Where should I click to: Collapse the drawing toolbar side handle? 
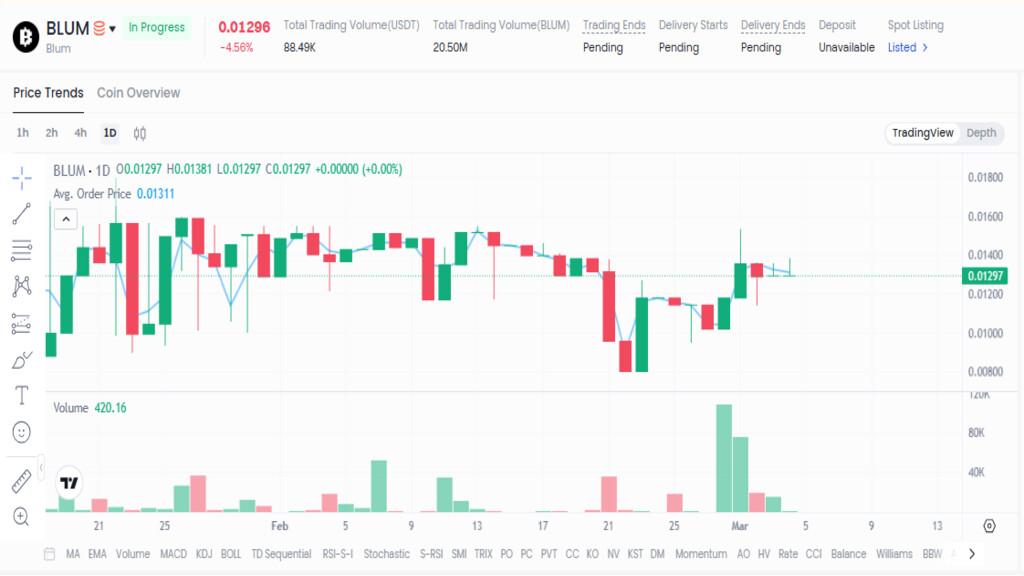pyautogui.click(x=41, y=467)
